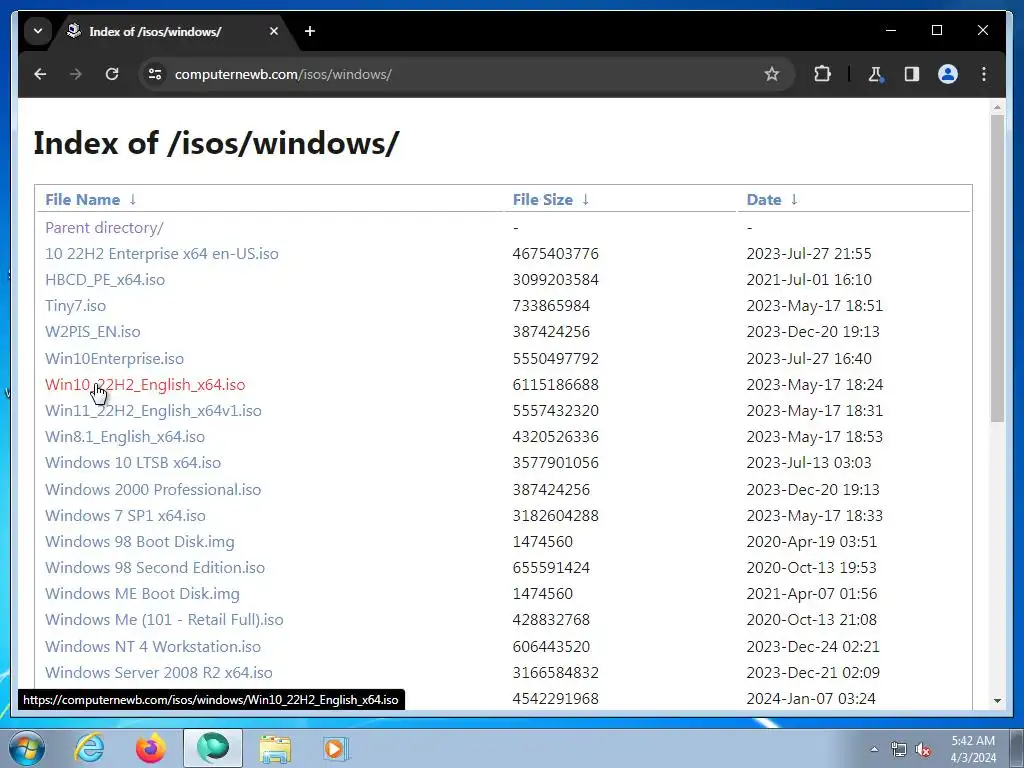Screen dimensions: 1024x768
Task: View site information icon in address bar
Action: [155, 74]
